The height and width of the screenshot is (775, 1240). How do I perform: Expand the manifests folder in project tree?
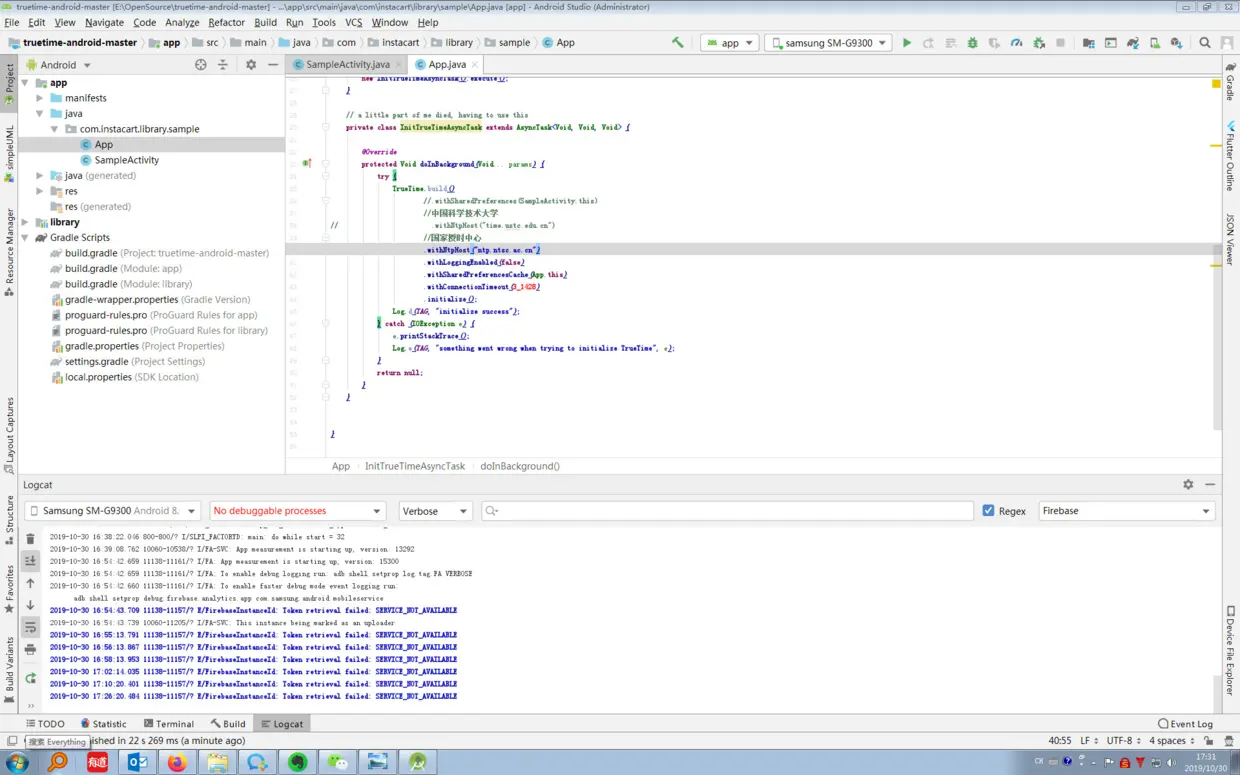[x=40, y=98]
